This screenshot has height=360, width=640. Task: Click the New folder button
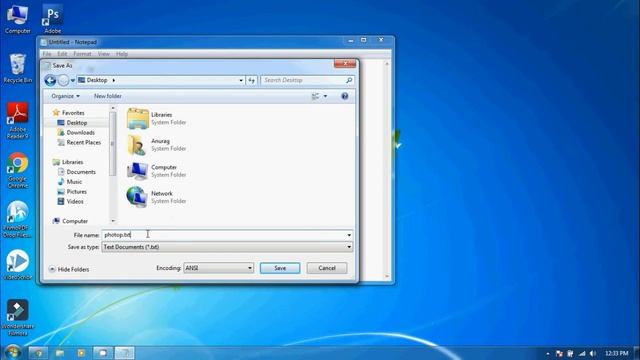click(108, 96)
